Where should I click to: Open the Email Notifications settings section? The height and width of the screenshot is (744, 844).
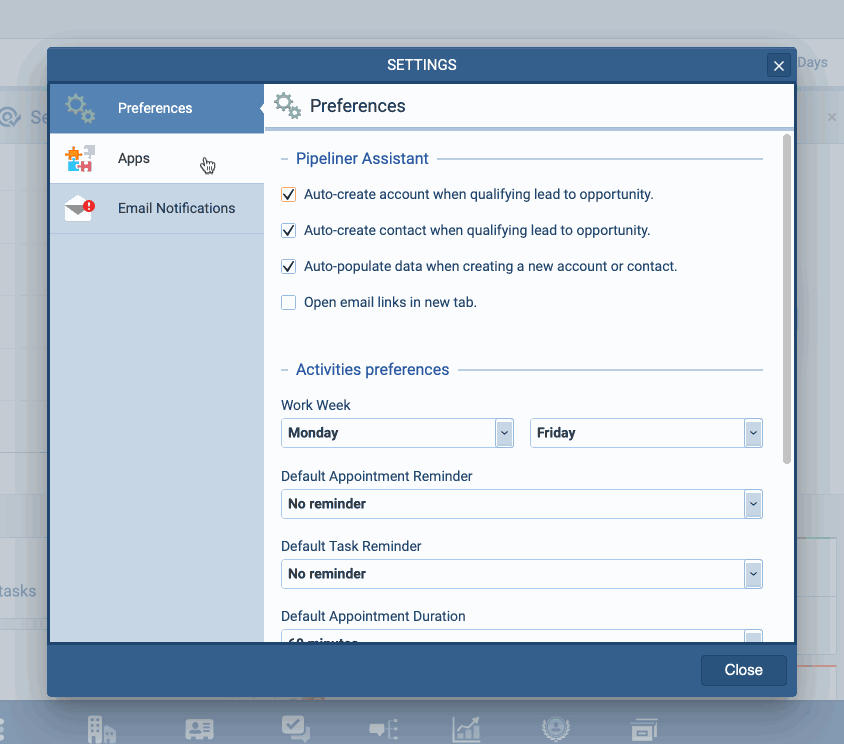pos(176,208)
